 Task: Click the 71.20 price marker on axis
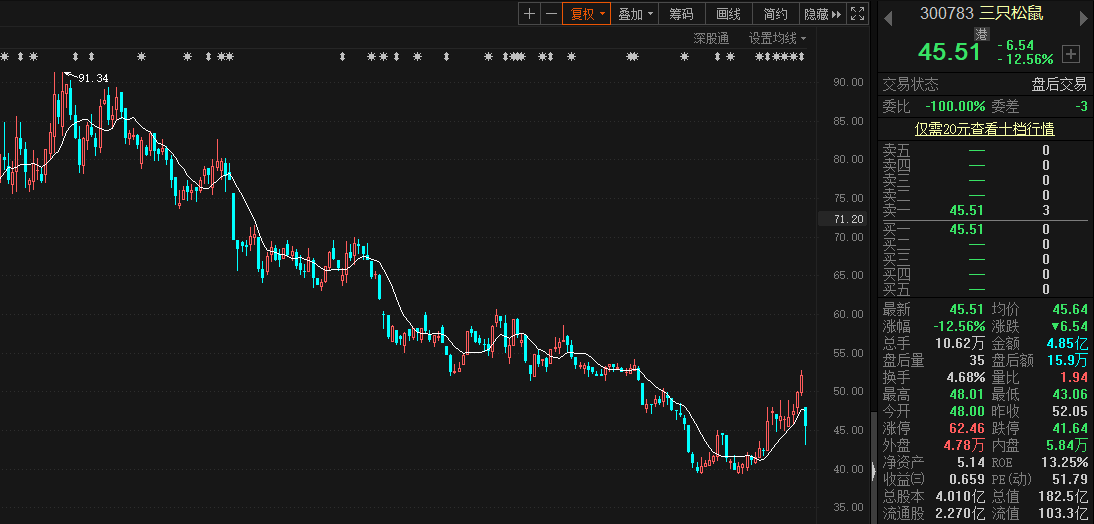(x=847, y=219)
